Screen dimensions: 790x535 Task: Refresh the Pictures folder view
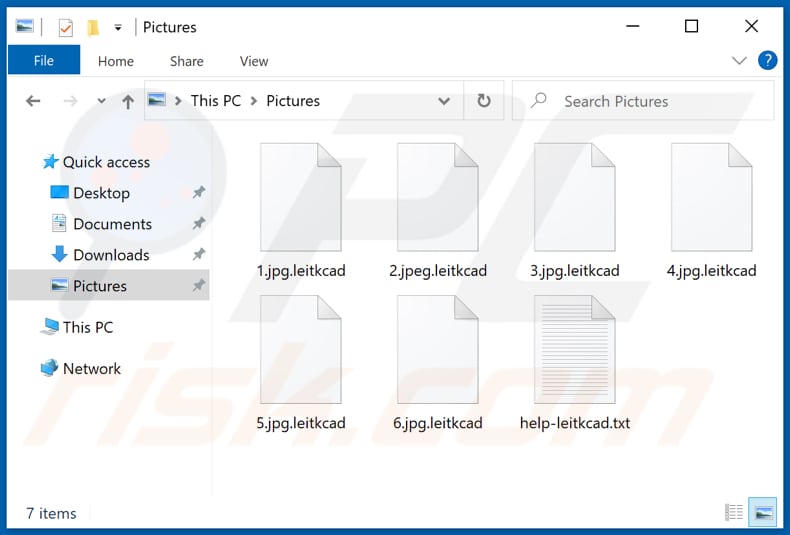pyautogui.click(x=484, y=101)
